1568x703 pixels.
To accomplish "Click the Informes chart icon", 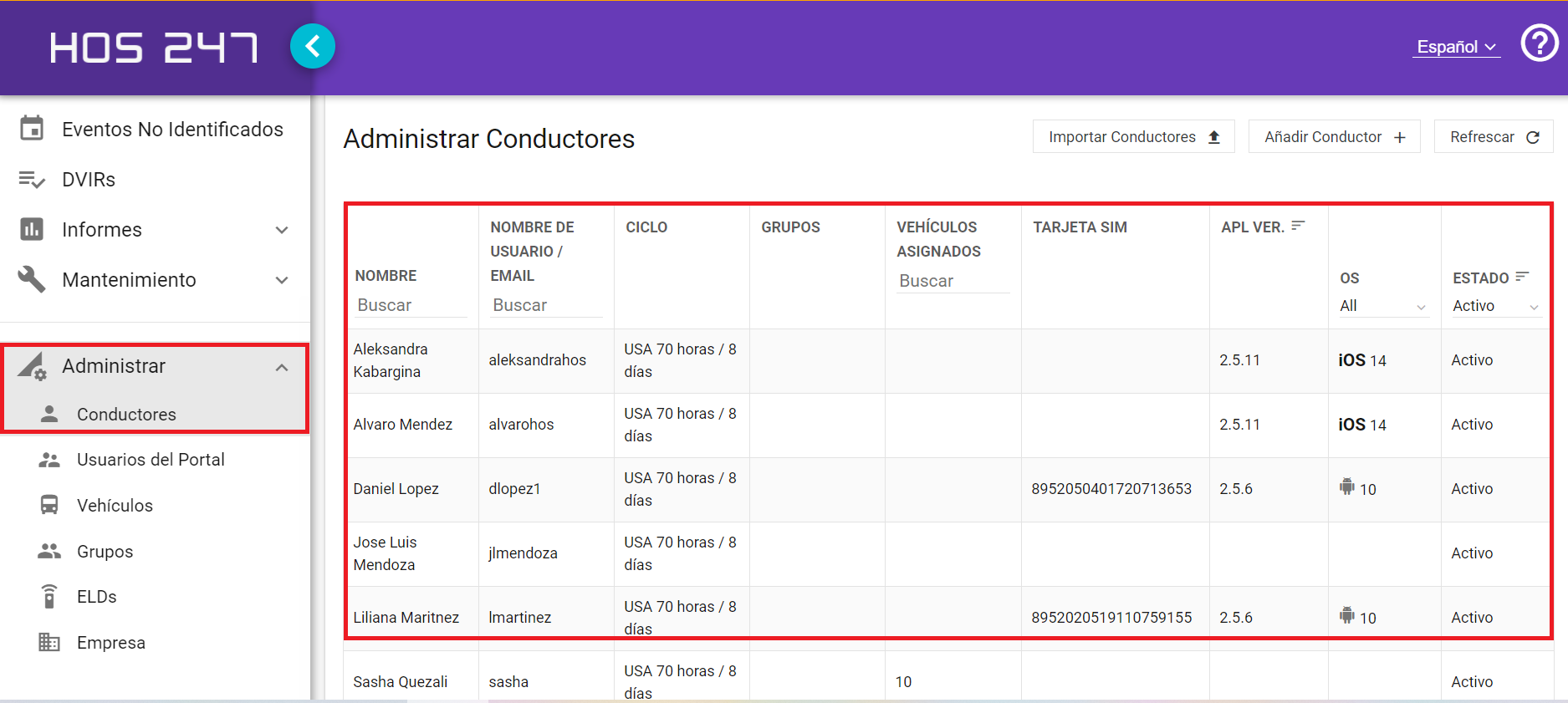I will [x=32, y=229].
